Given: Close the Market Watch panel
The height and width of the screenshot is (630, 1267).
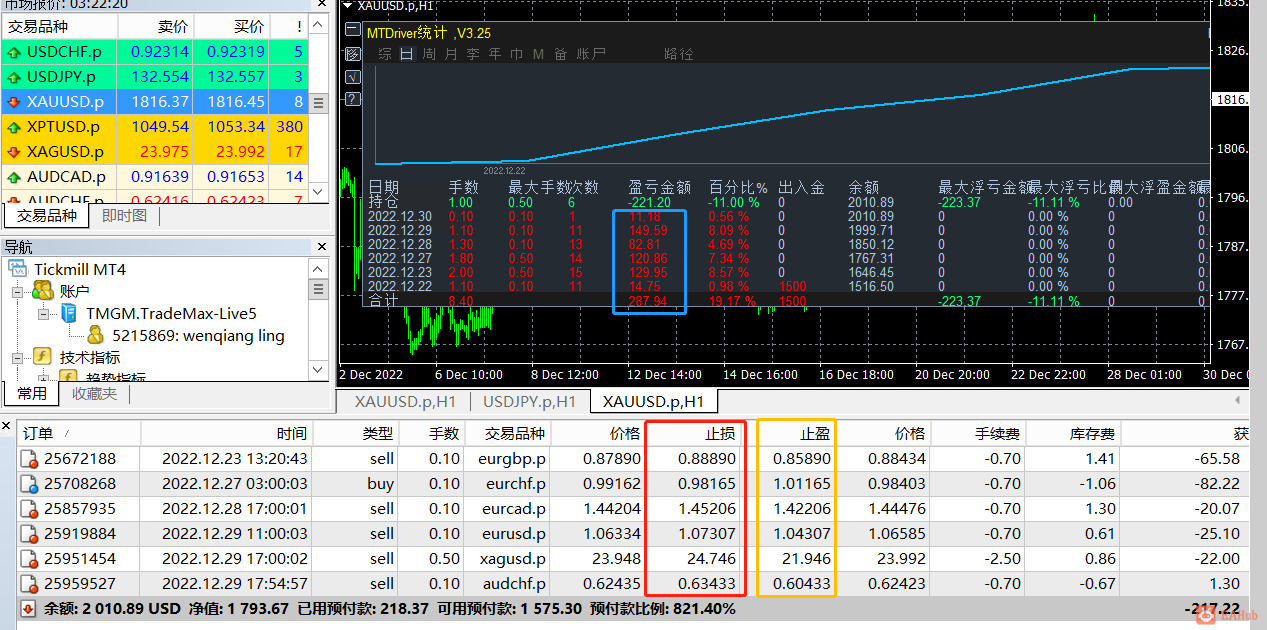Looking at the screenshot, I should (x=321, y=3).
